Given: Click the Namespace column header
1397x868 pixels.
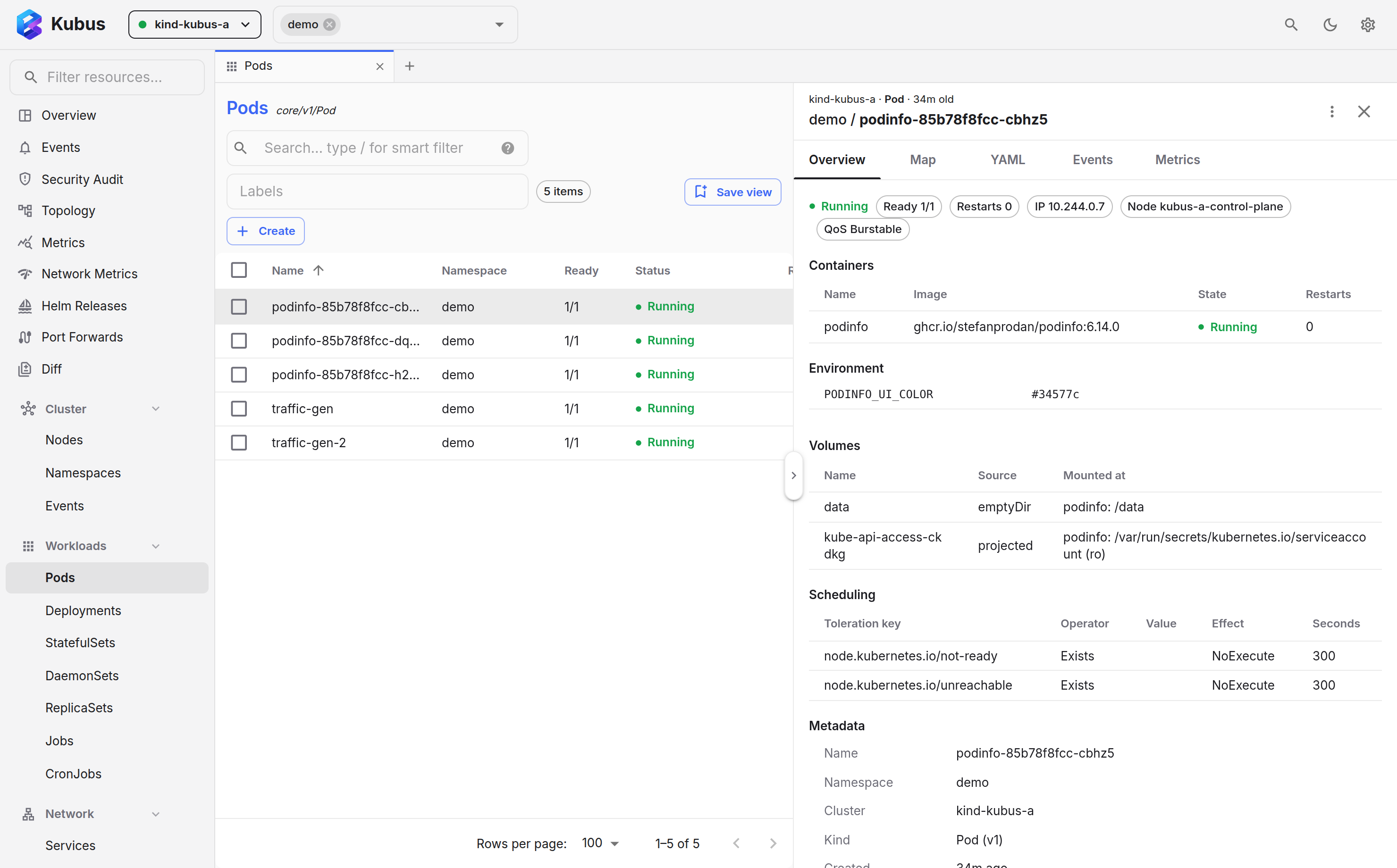Looking at the screenshot, I should coord(474,270).
